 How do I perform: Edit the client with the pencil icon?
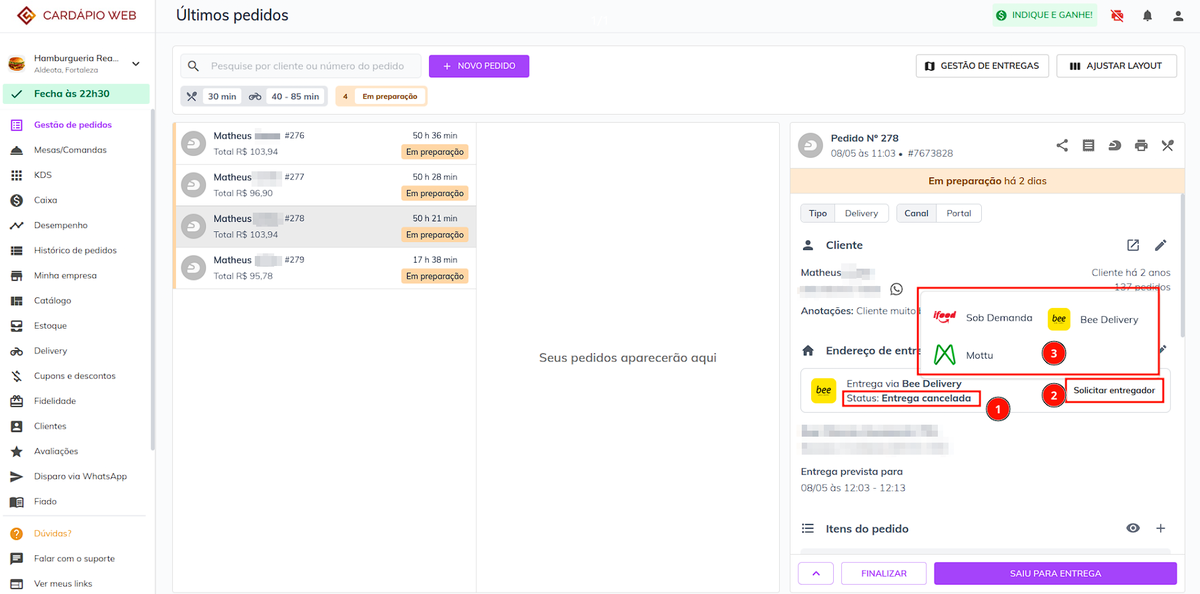click(1160, 245)
